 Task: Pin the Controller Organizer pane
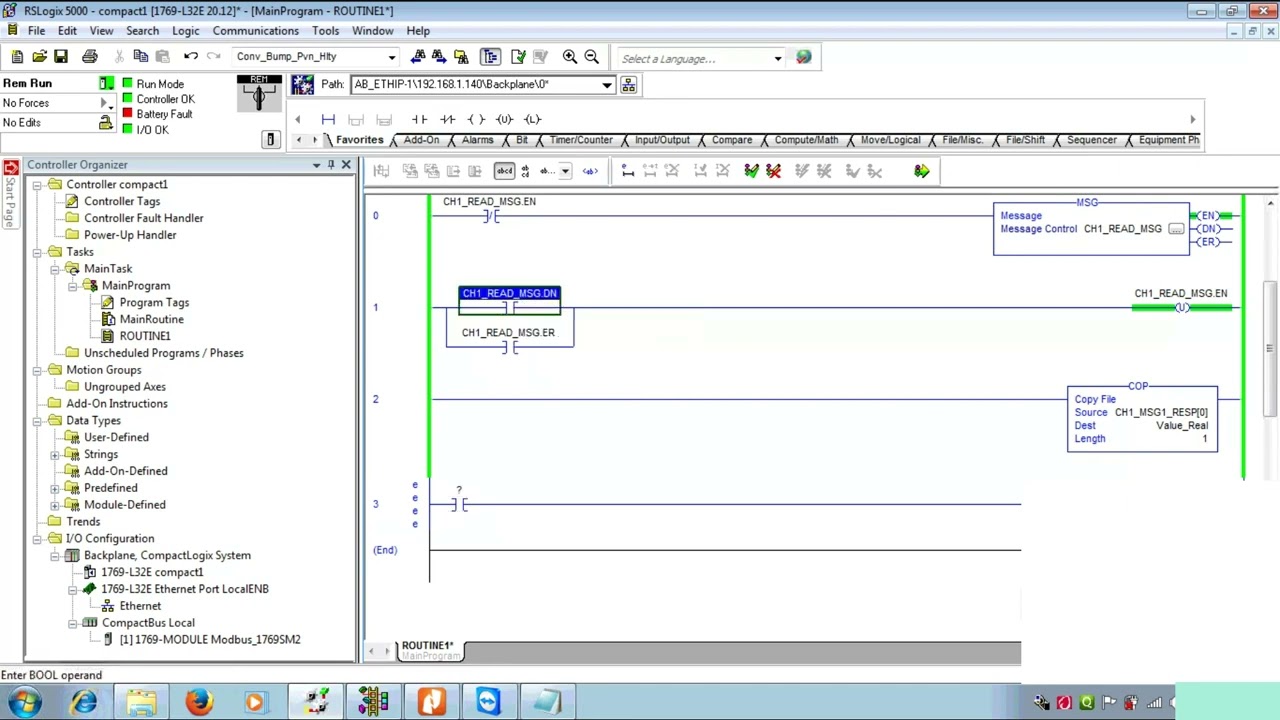[331, 165]
